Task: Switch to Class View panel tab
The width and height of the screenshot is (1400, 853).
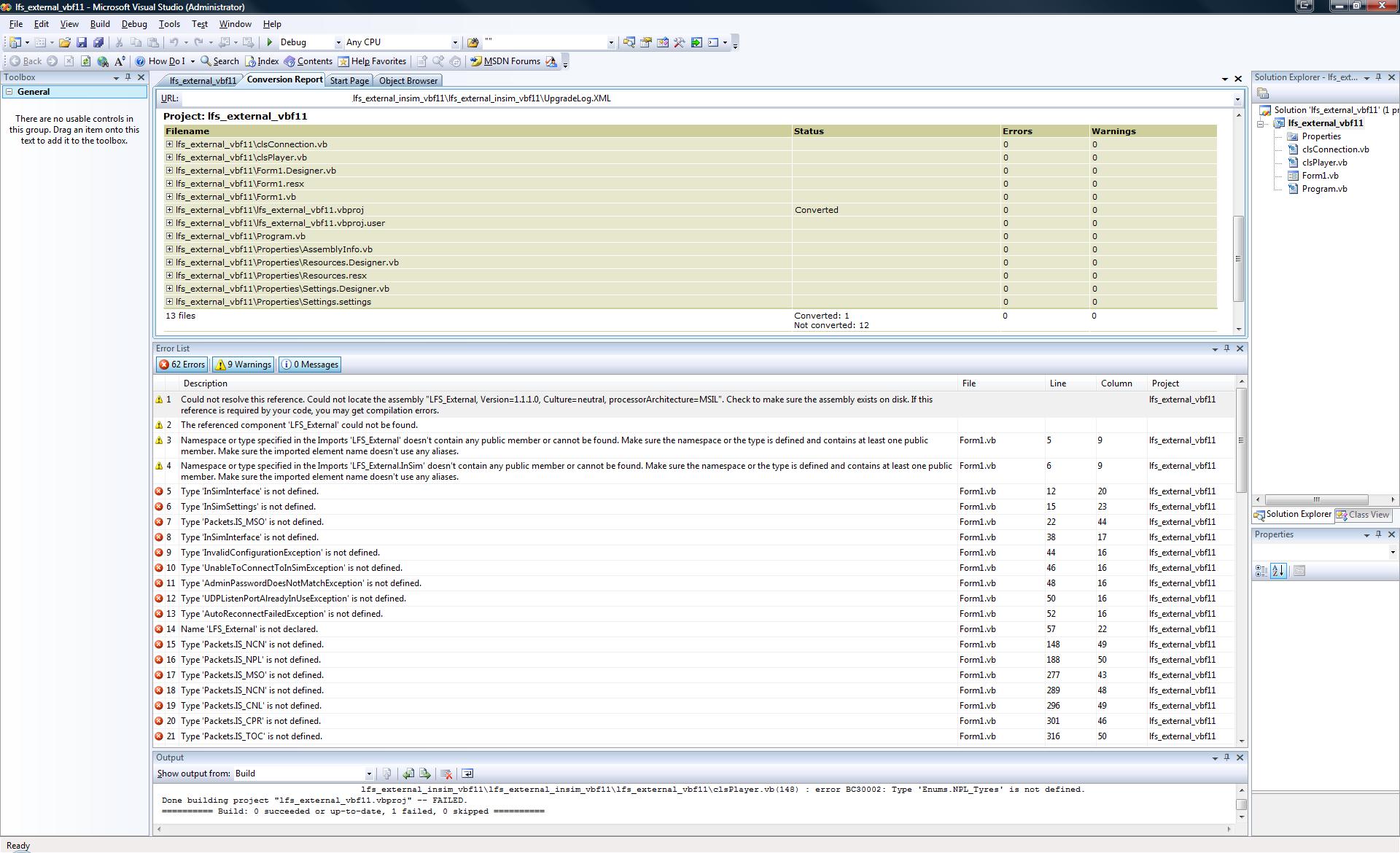Action: 1362,515
